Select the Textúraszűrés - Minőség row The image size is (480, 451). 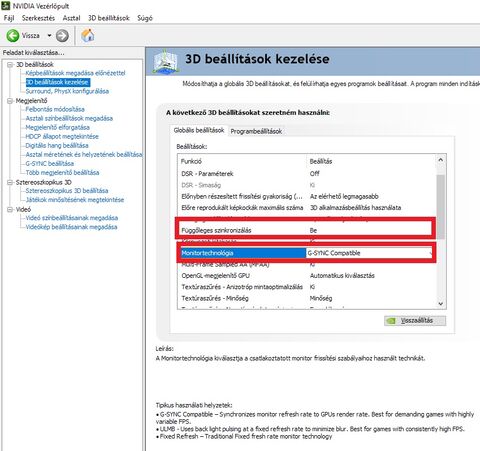click(x=307, y=298)
